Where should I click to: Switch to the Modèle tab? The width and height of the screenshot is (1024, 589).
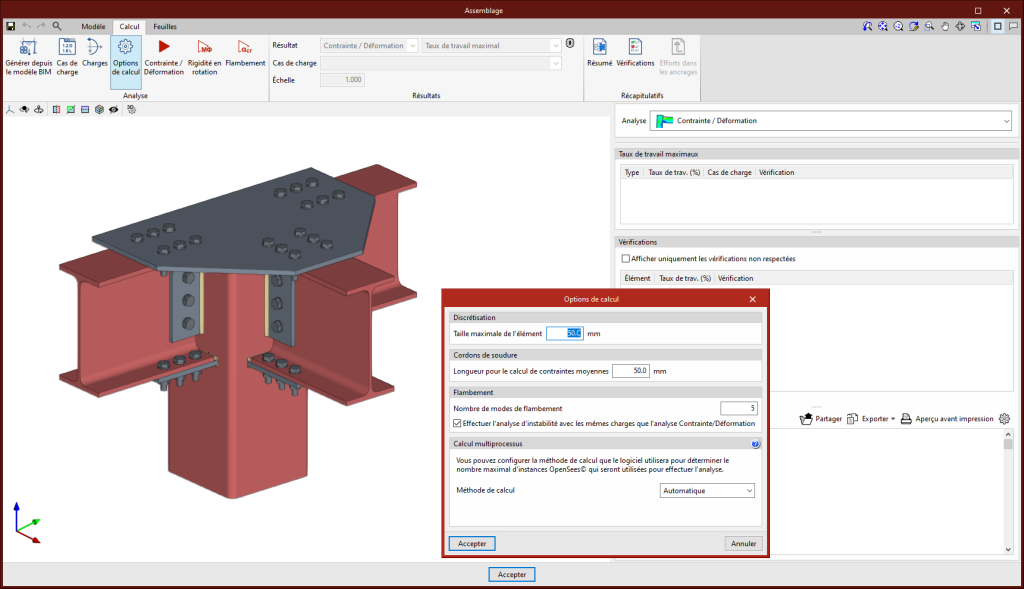pos(93,26)
